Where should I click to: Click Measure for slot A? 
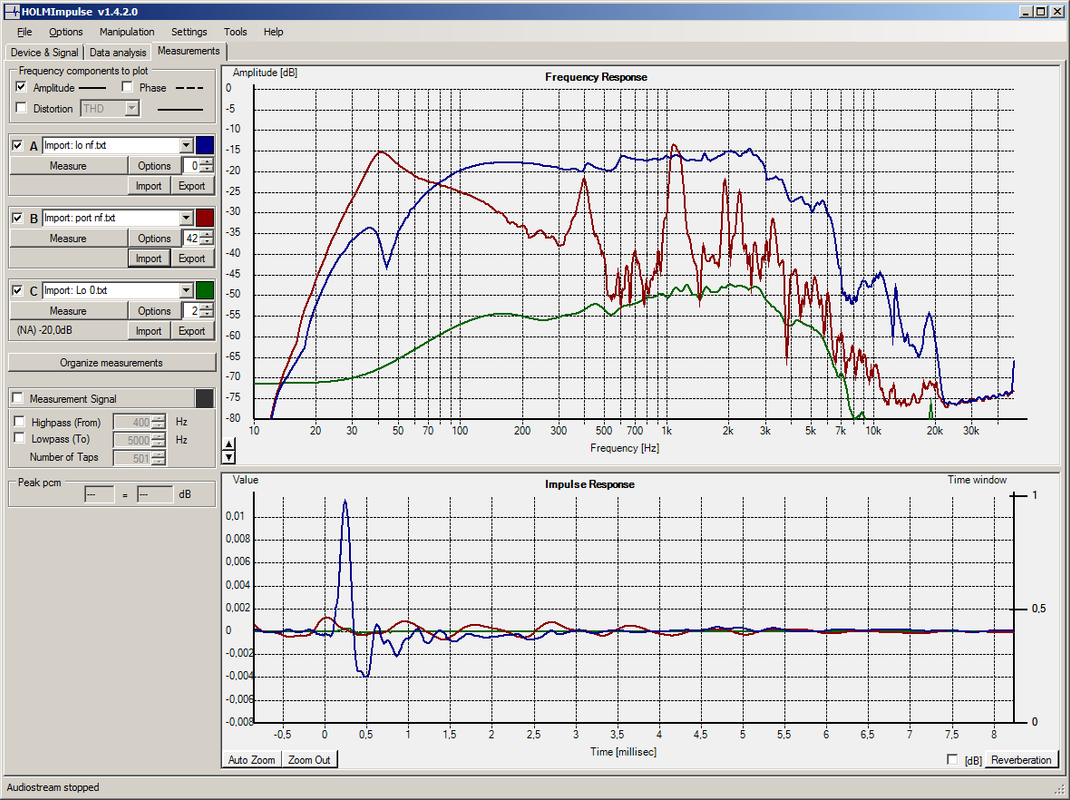pos(68,166)
